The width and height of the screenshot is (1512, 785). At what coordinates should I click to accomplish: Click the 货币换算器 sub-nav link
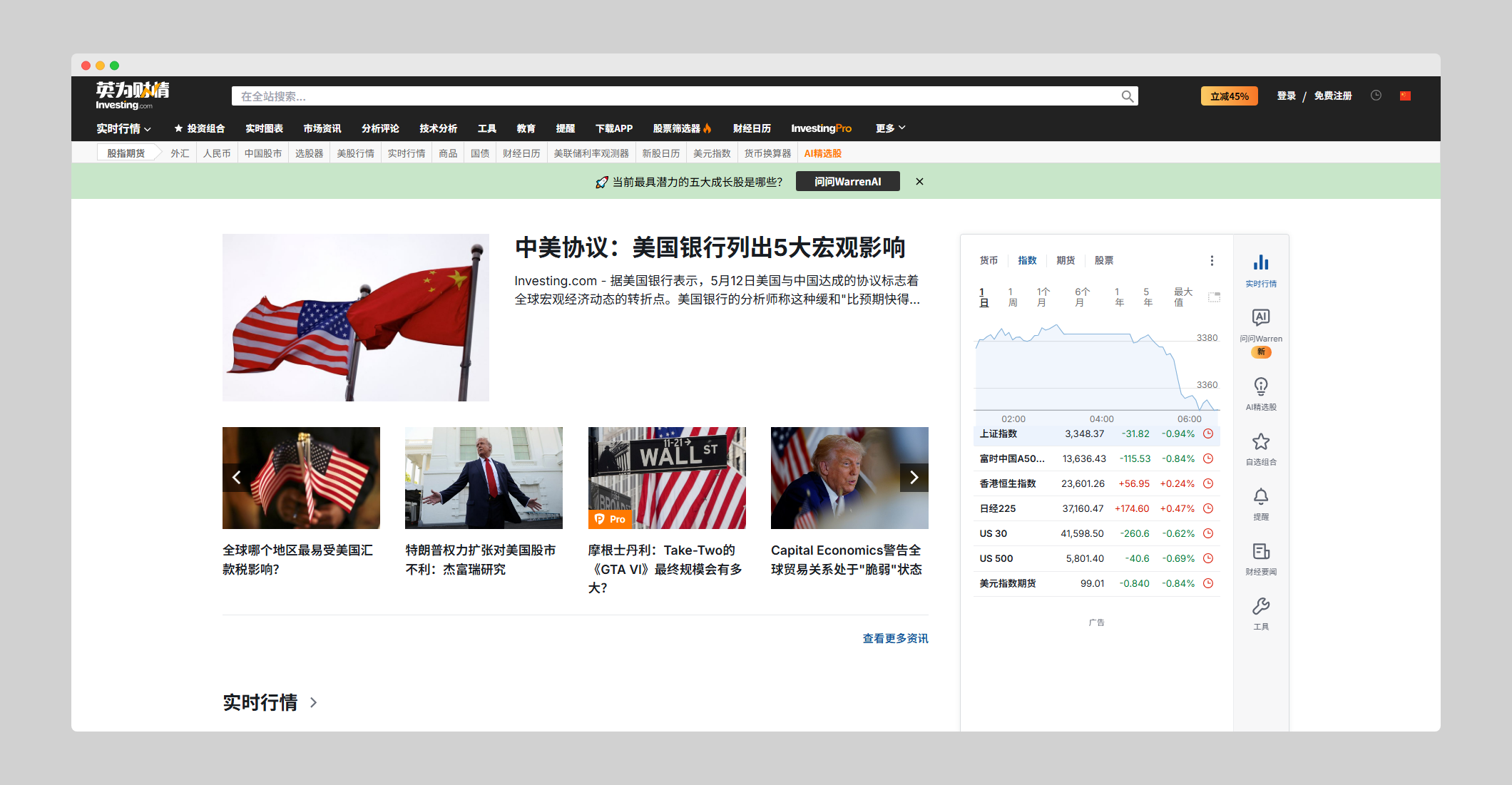tap(767, 153)
